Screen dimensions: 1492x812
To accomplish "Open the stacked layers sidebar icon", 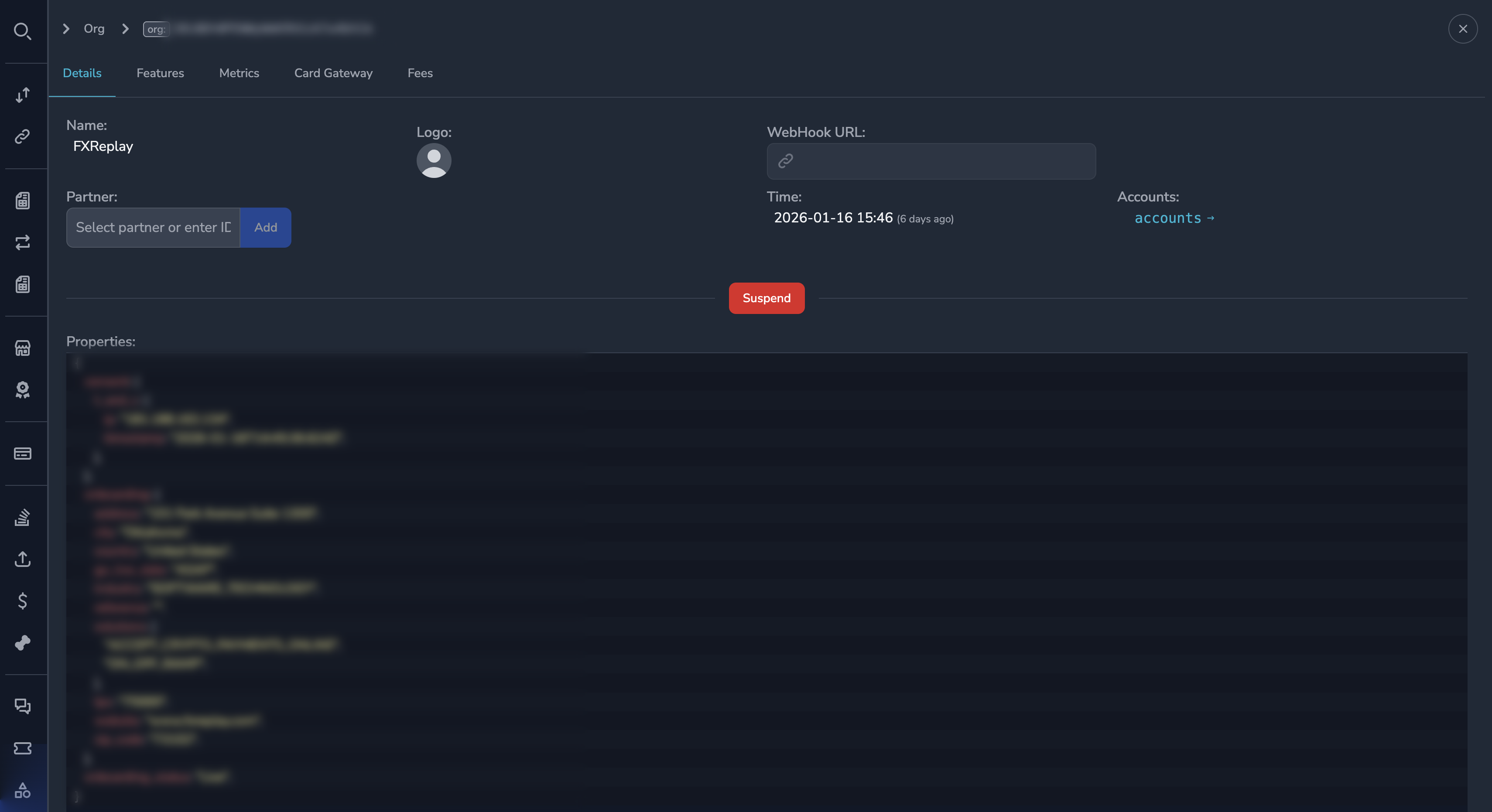I will (23, 517).
